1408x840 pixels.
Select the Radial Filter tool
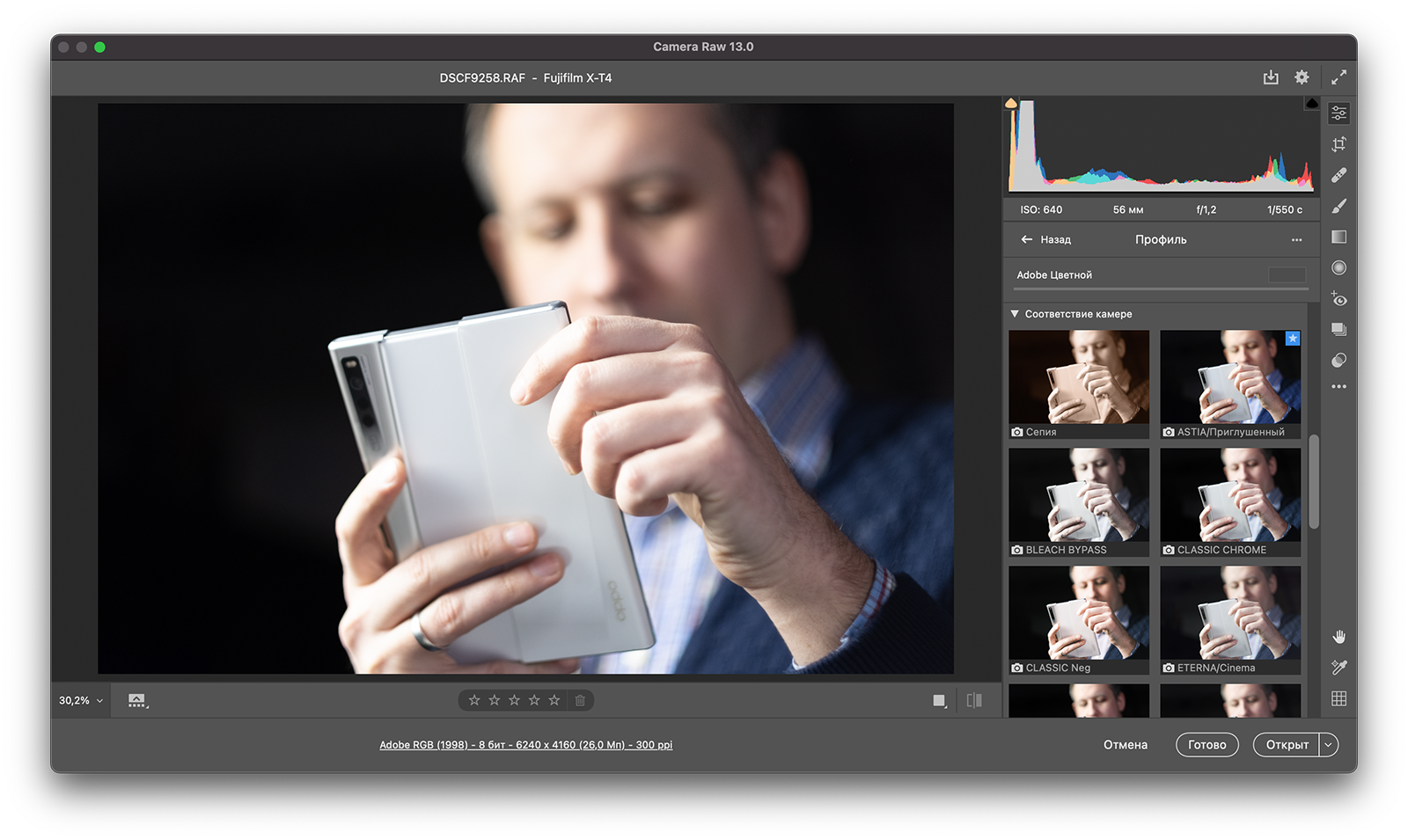tap(1338, 267)
